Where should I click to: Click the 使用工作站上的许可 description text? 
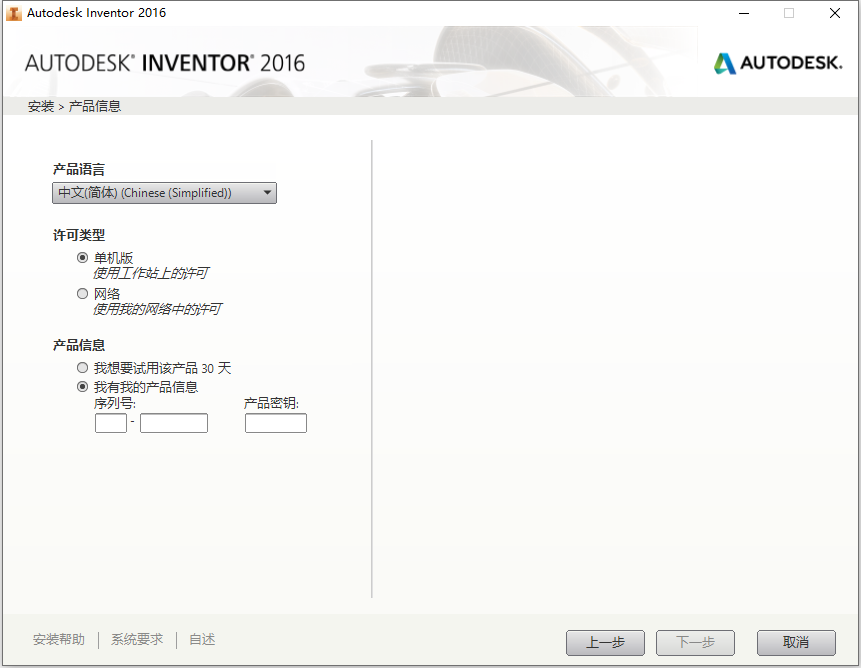(x=151, y=273)
